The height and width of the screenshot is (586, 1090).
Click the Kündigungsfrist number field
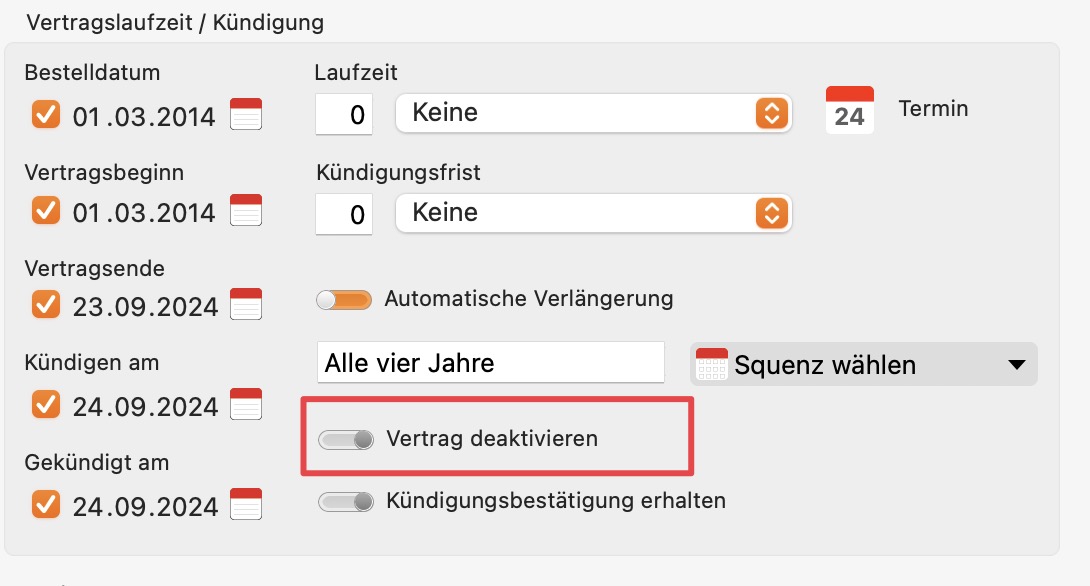344,214
